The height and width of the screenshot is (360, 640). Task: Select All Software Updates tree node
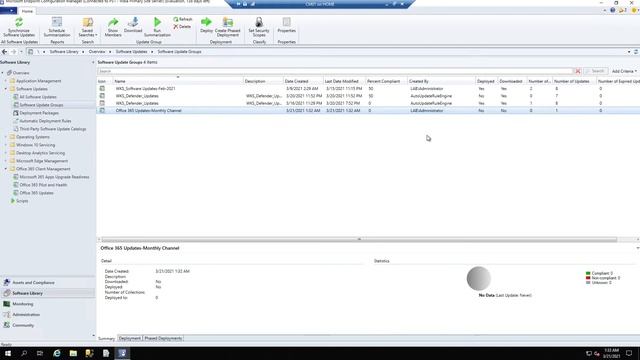click(x=38, y=97)
